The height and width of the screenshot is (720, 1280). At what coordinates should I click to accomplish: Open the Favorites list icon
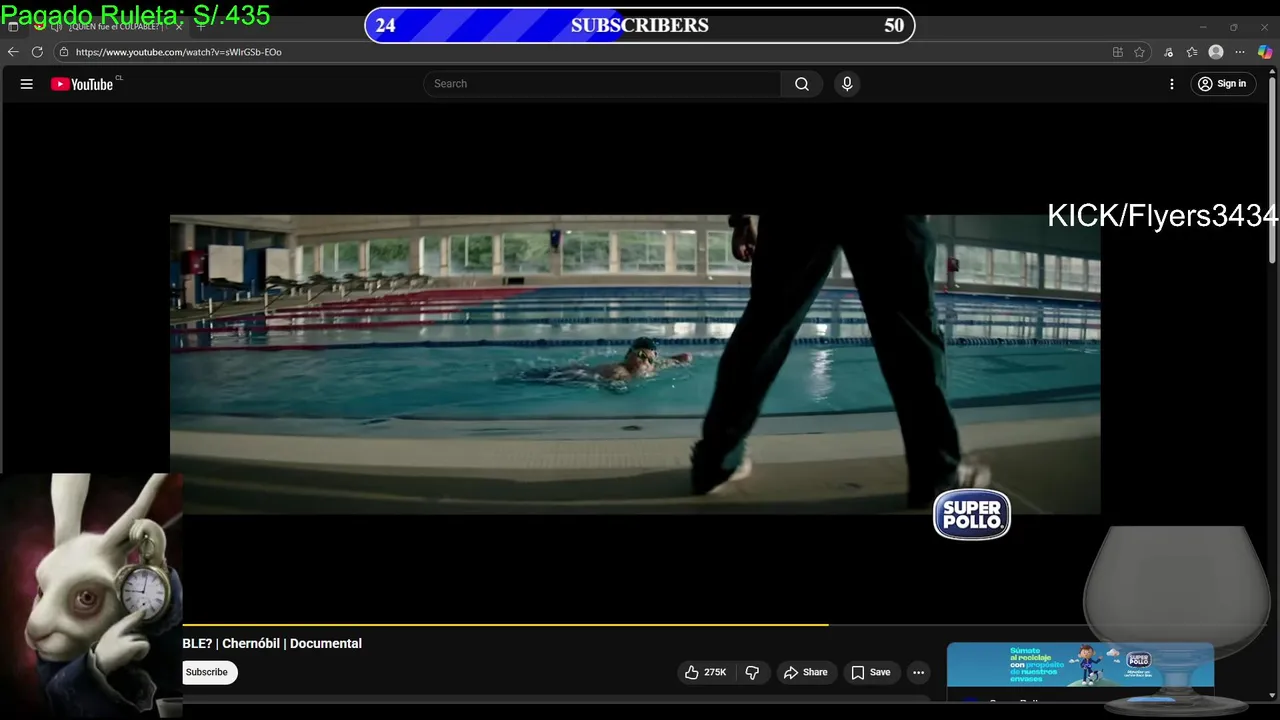(x=1192, y=52)
